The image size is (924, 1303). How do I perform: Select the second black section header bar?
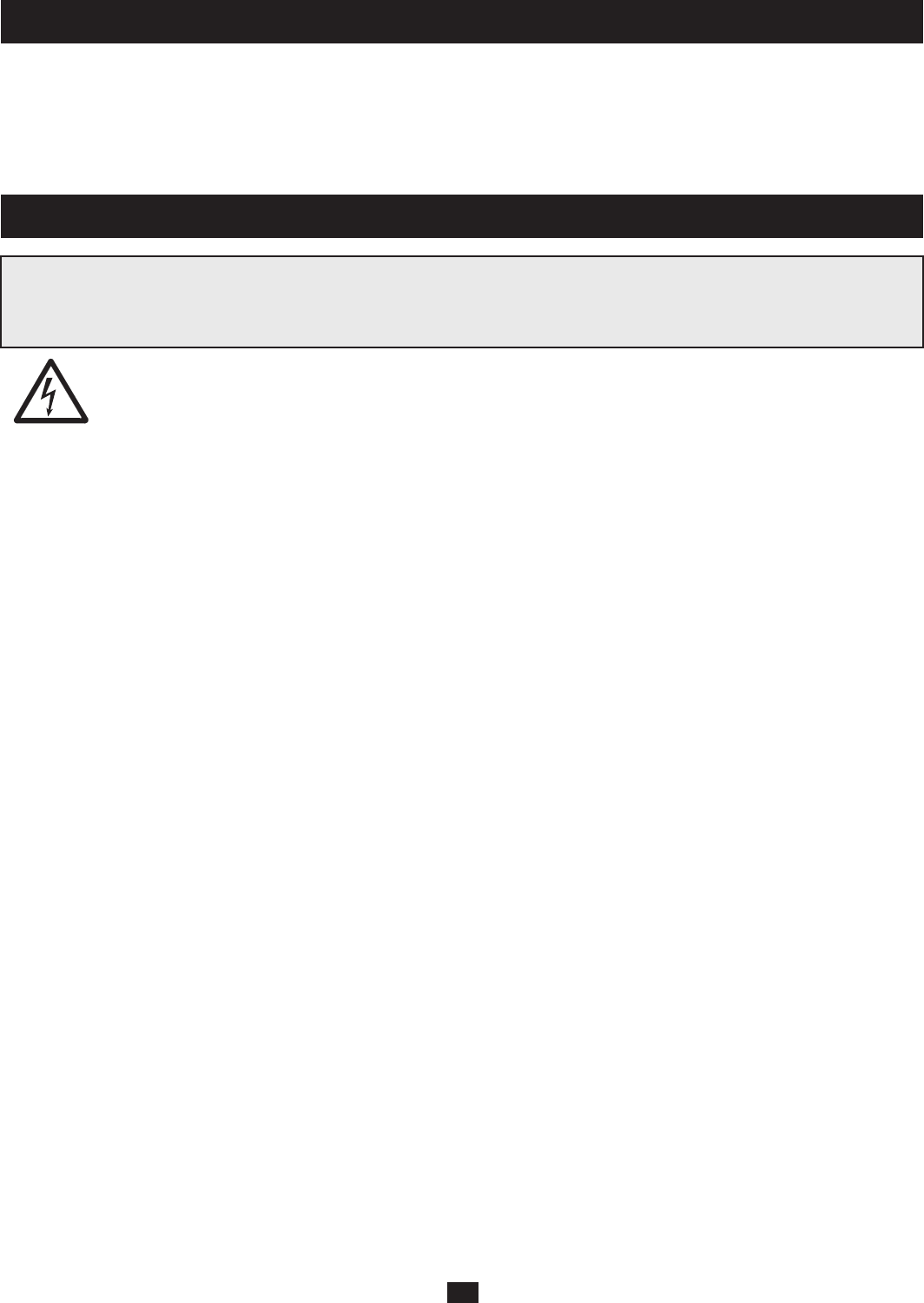point(462,216)
